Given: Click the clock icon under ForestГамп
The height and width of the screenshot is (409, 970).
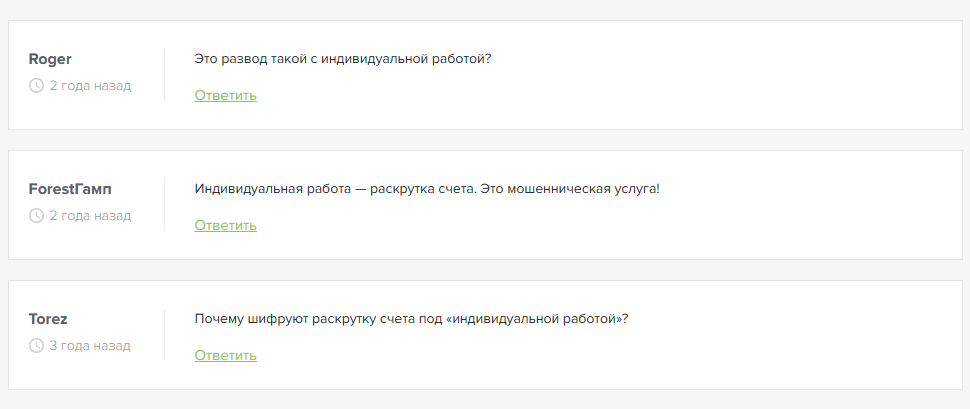Looking at the screenshot, I should click(37, 216).
